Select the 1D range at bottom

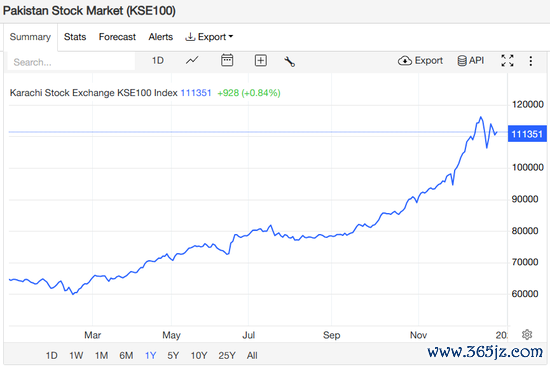point(52,355)
